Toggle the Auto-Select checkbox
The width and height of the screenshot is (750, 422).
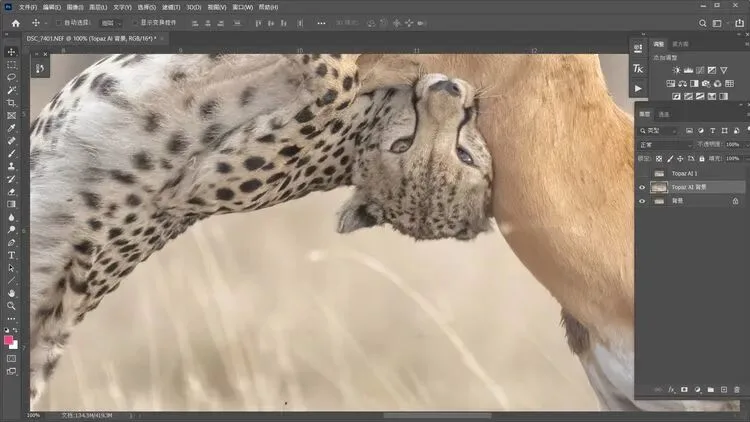[59, 23]
